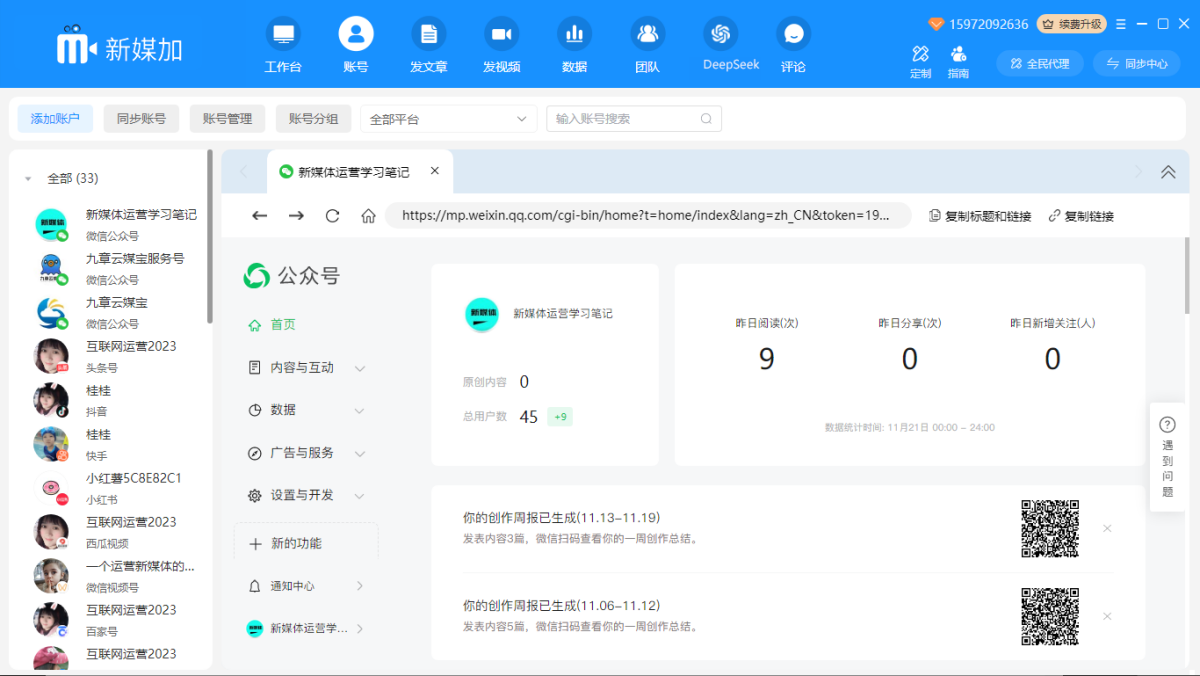Open the 发视频 video publishing icon

(x=501, y=44)
